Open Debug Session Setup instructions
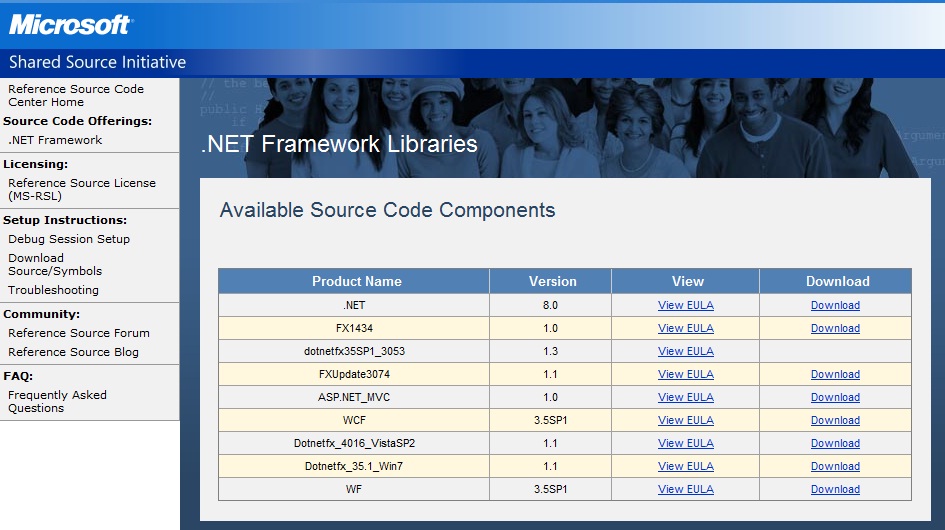 69,239
